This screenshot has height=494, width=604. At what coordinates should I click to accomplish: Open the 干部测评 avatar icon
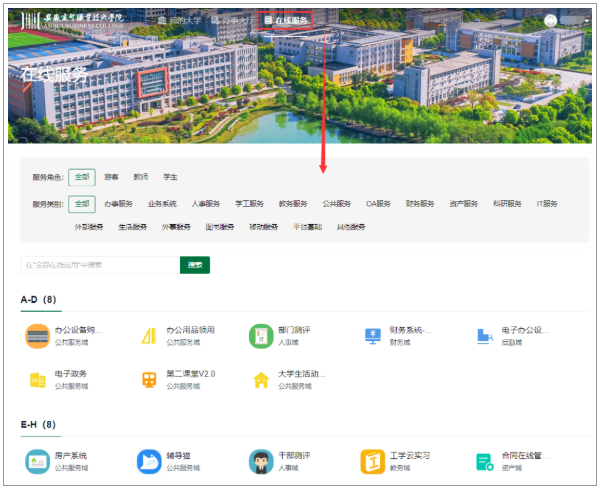pos(261,461)
